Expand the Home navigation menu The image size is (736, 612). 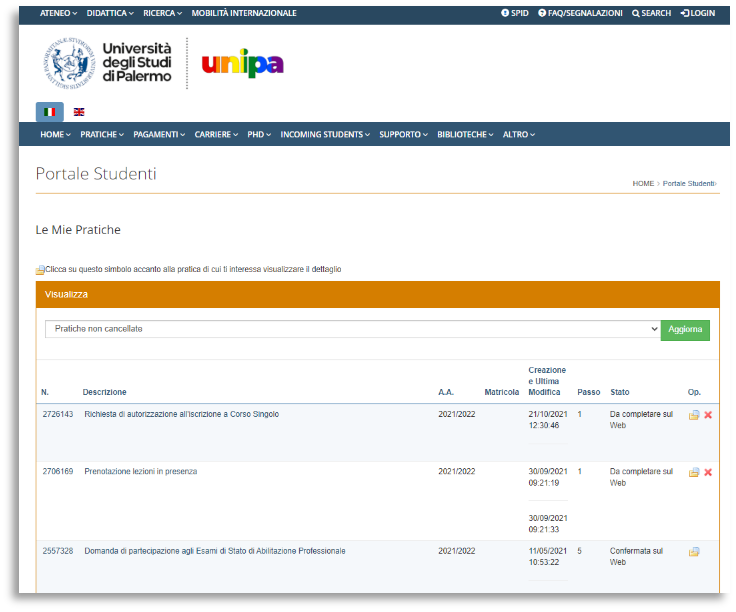point(55,135)
